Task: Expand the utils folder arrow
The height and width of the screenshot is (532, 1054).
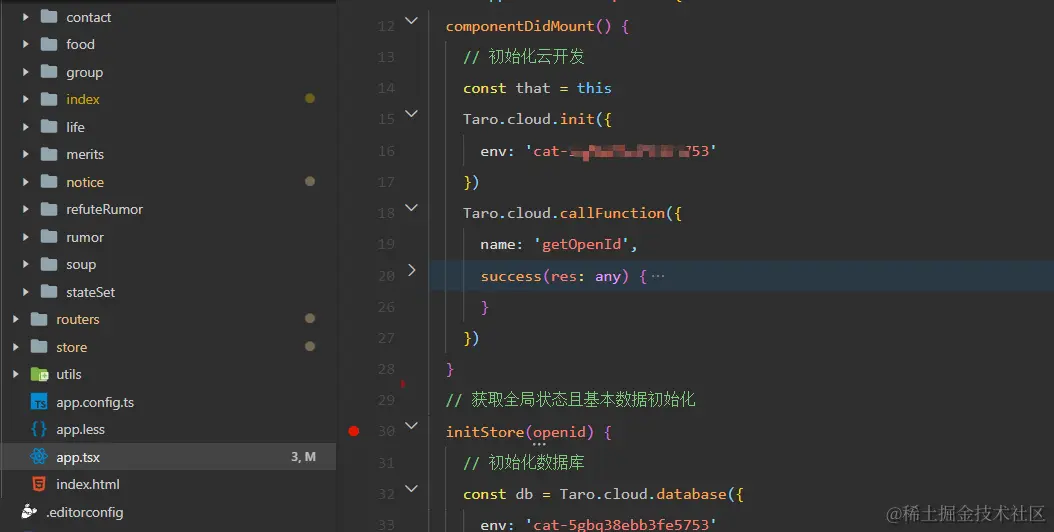Action: (x=15, y=375)
